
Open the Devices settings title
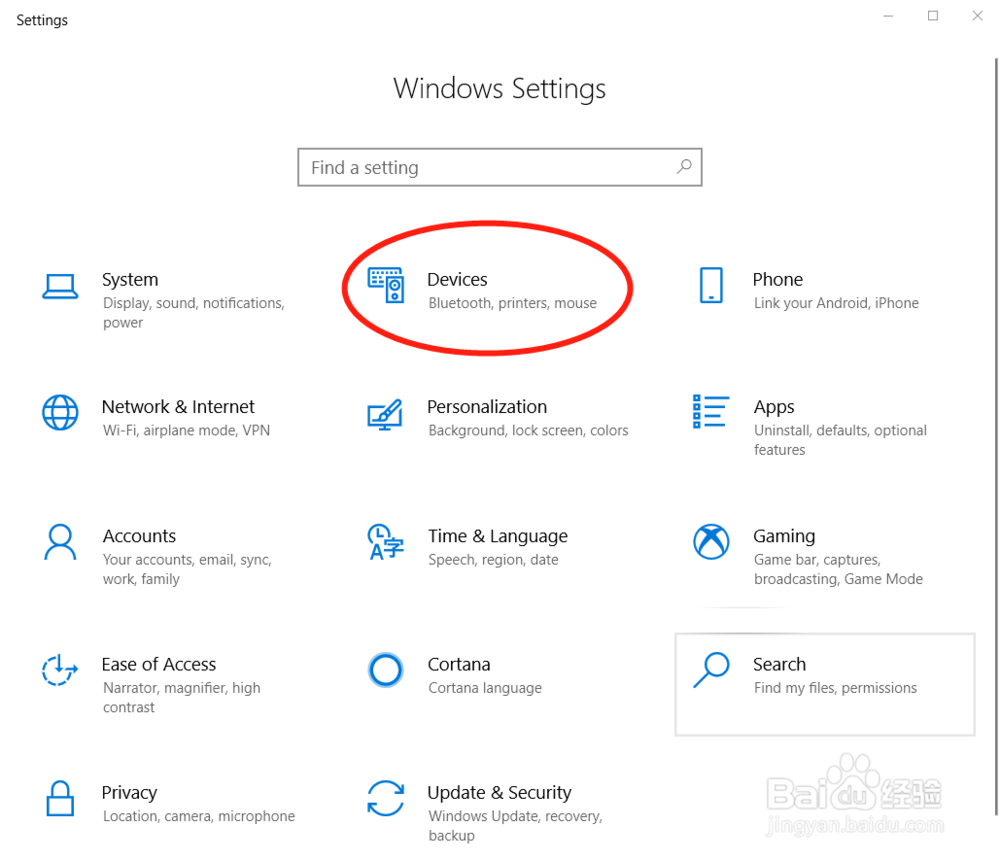(457, 279)
